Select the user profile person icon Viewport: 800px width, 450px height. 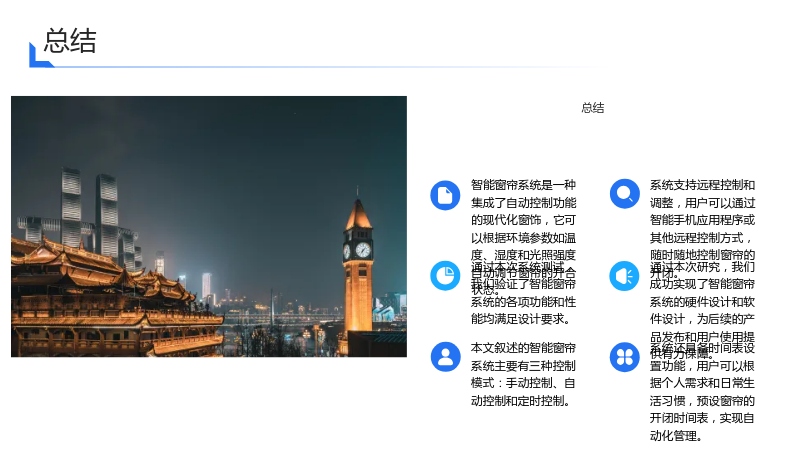[445, 357]
